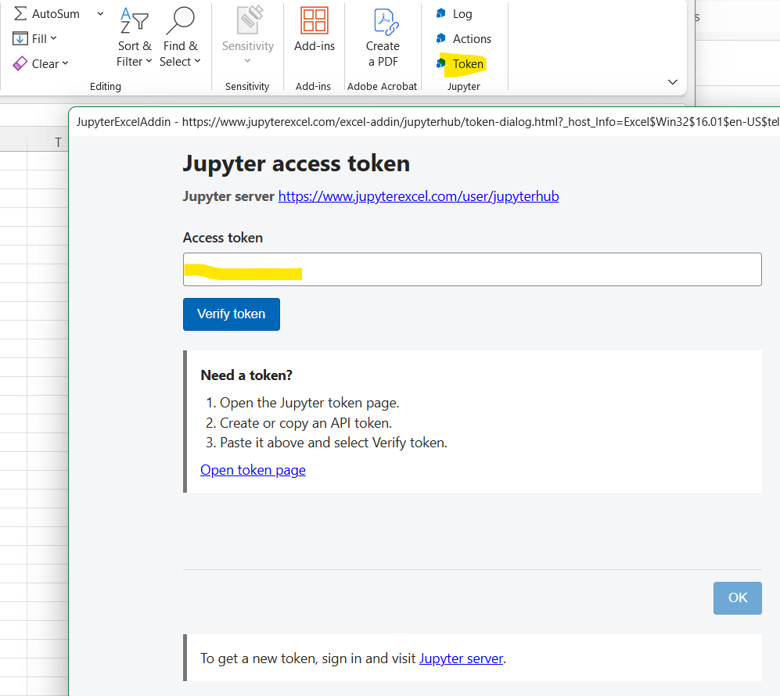Open Find & Select menu
This screenshot has height=696, width=780.
click(x=180, y=37)
